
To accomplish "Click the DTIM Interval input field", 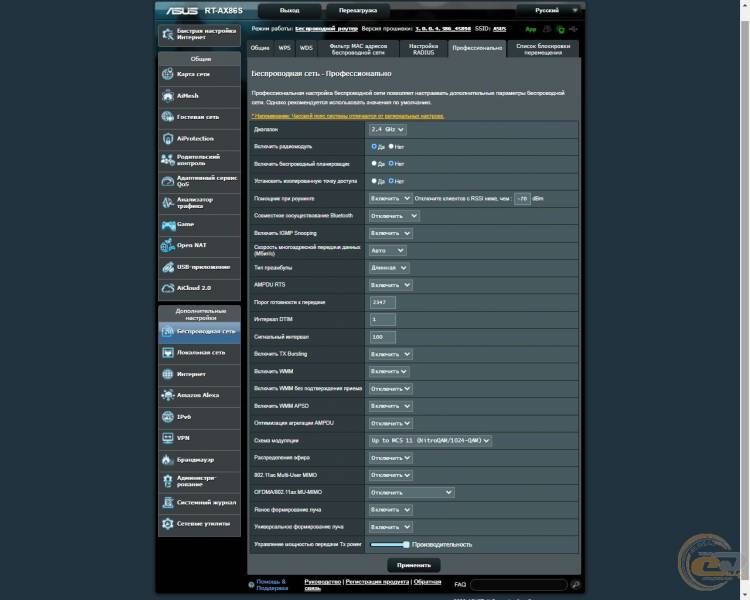I will pyautogui.click(x=382, y=320).
